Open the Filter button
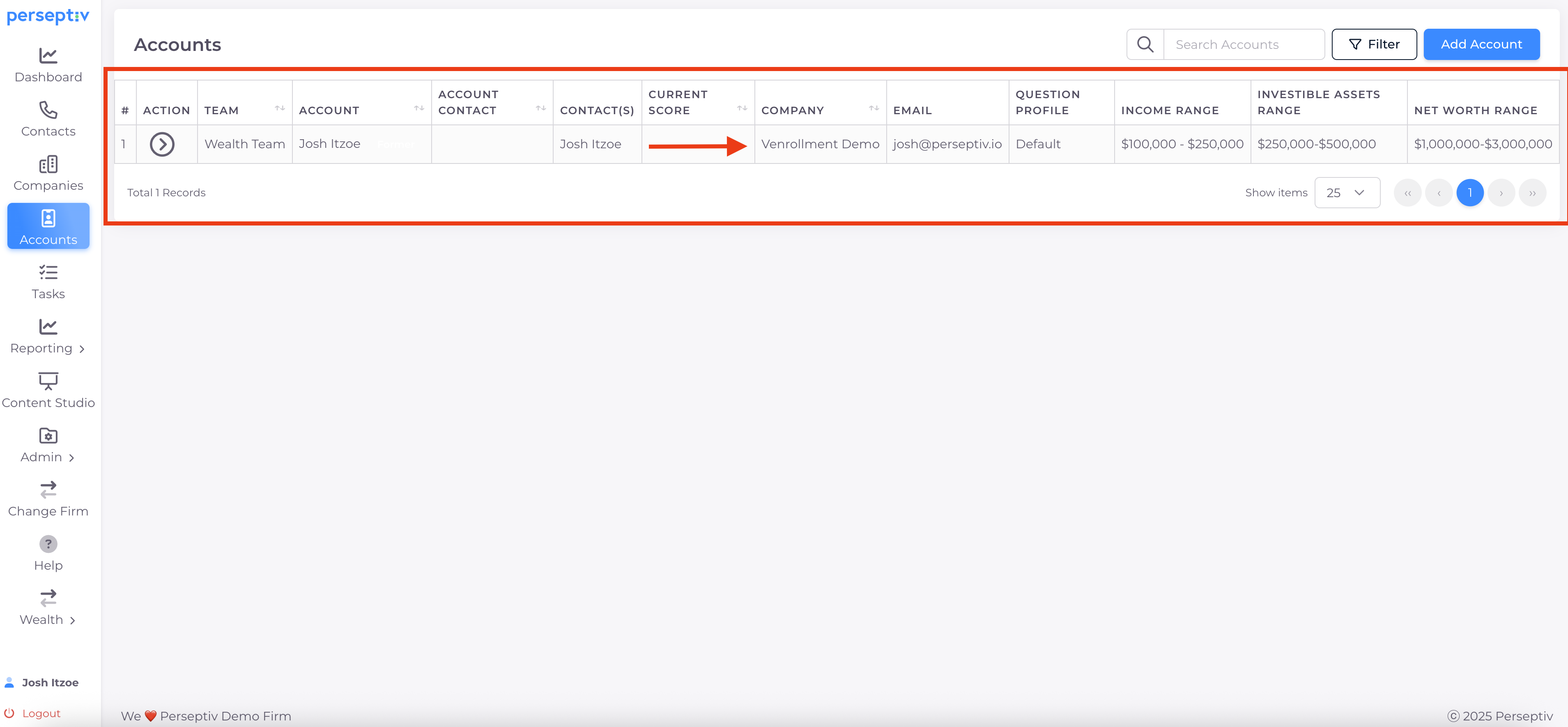This screenshot has width=1568, height=727. [x=1374, y=44]
